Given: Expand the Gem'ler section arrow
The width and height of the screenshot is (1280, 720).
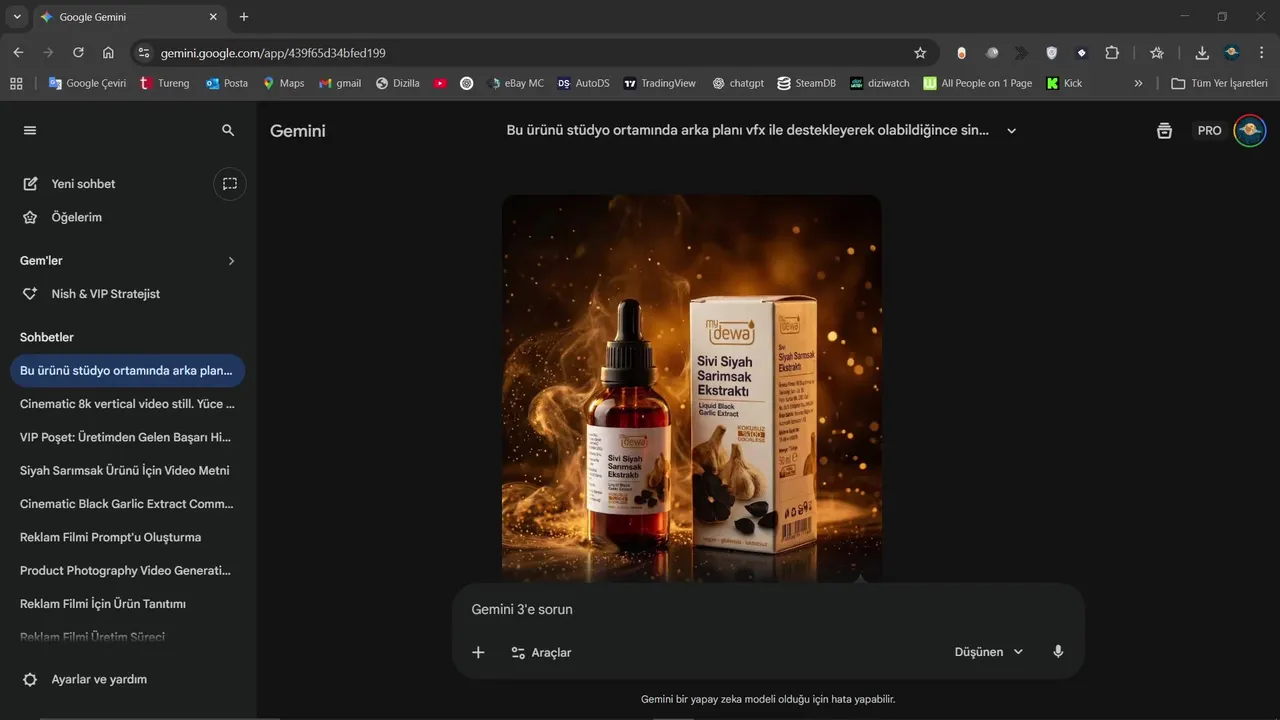Looking at the screenshot, I should click(x=231, y=261).
